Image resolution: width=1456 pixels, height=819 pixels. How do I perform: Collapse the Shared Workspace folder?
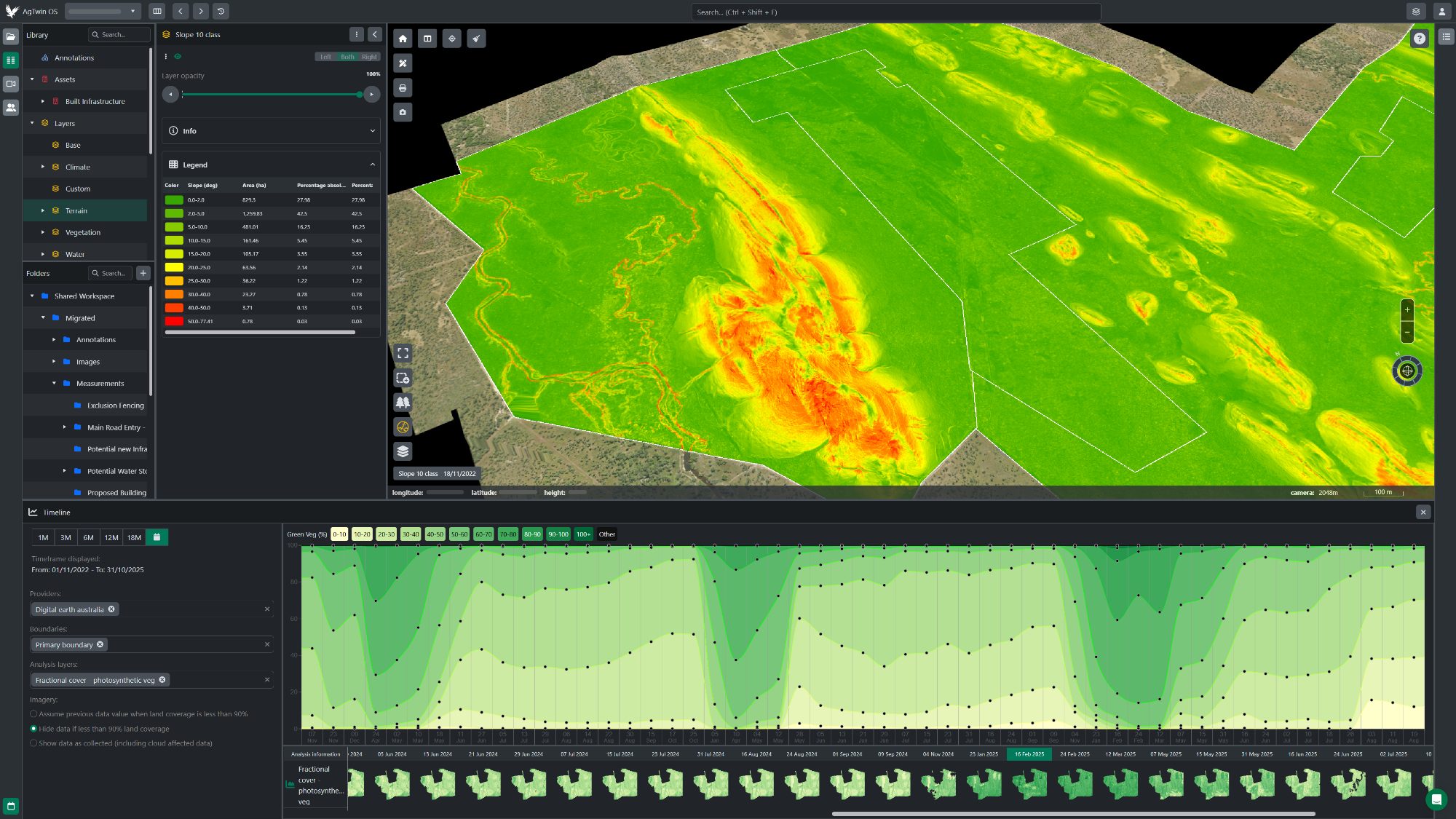coord(32,296)
